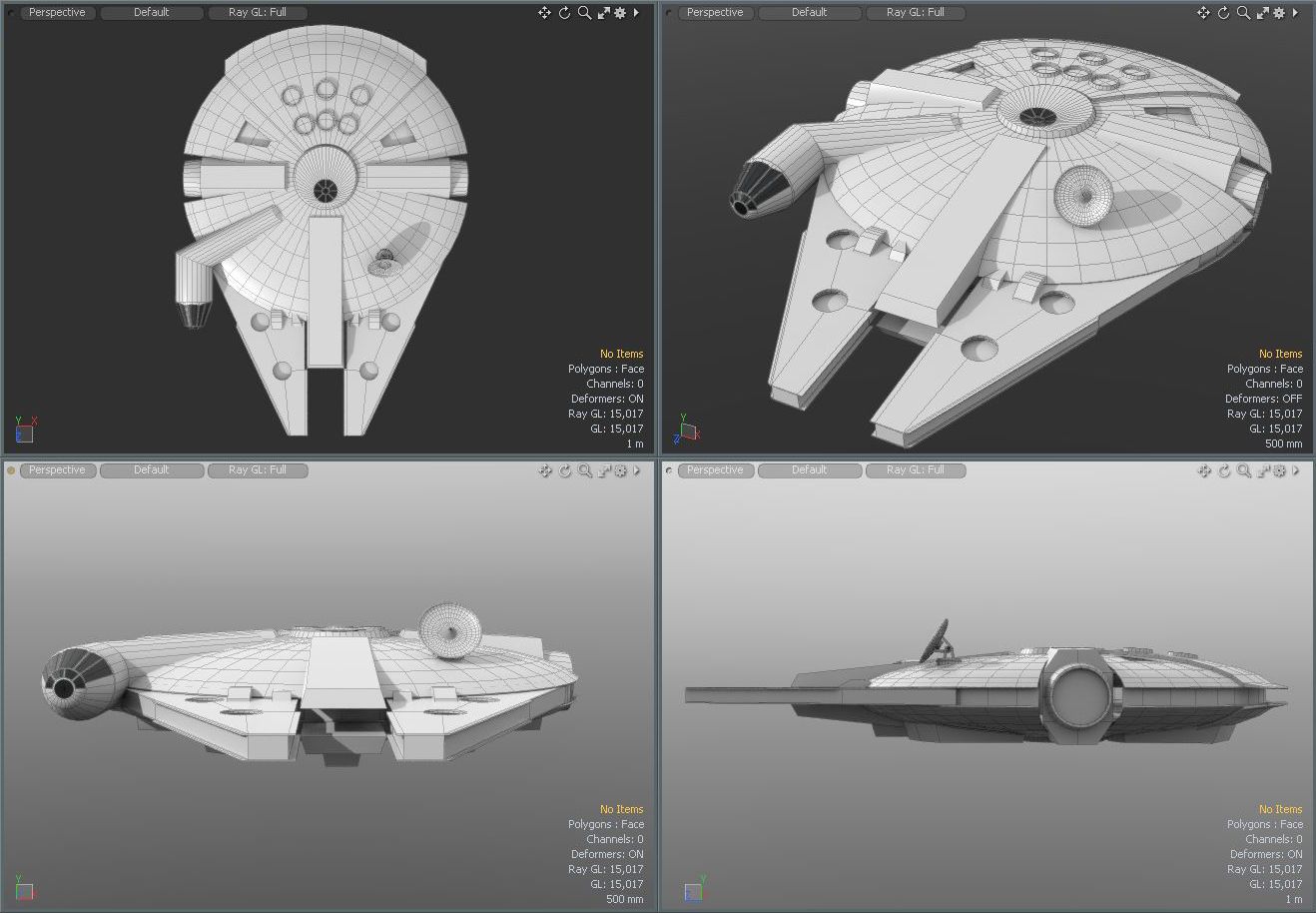Open the Default shading dropdown in top-left viewport
This screenshot has width=1316, height=913.
click(x=152, y=13)
